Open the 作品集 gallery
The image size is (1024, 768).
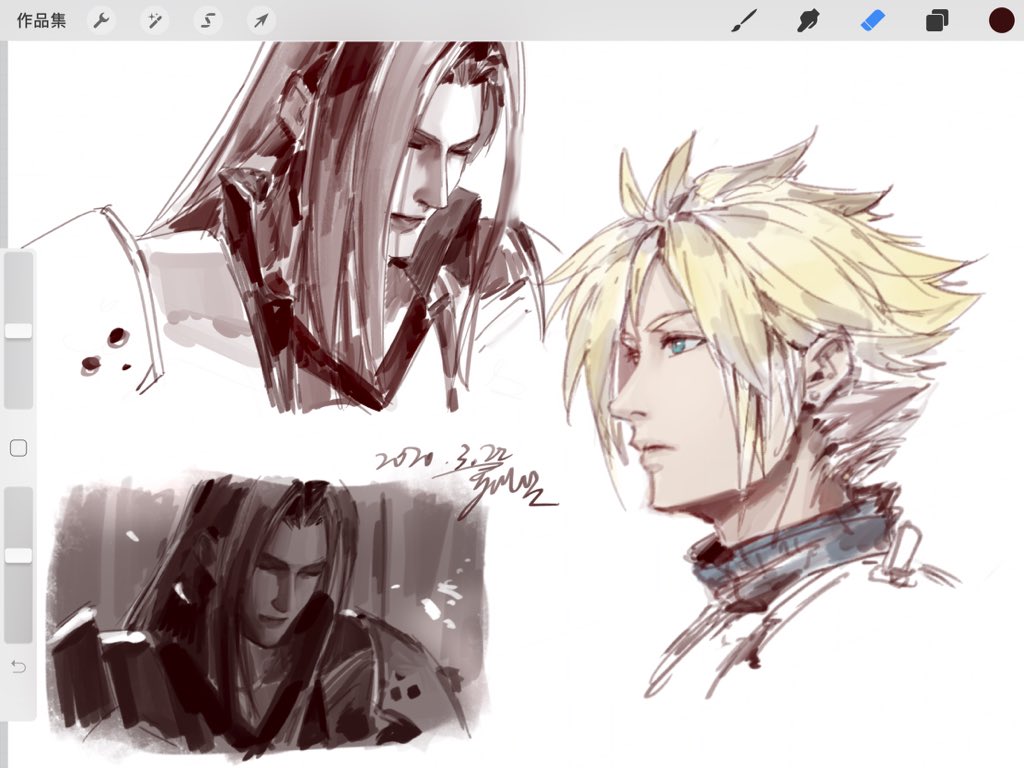tap(41, 20)
